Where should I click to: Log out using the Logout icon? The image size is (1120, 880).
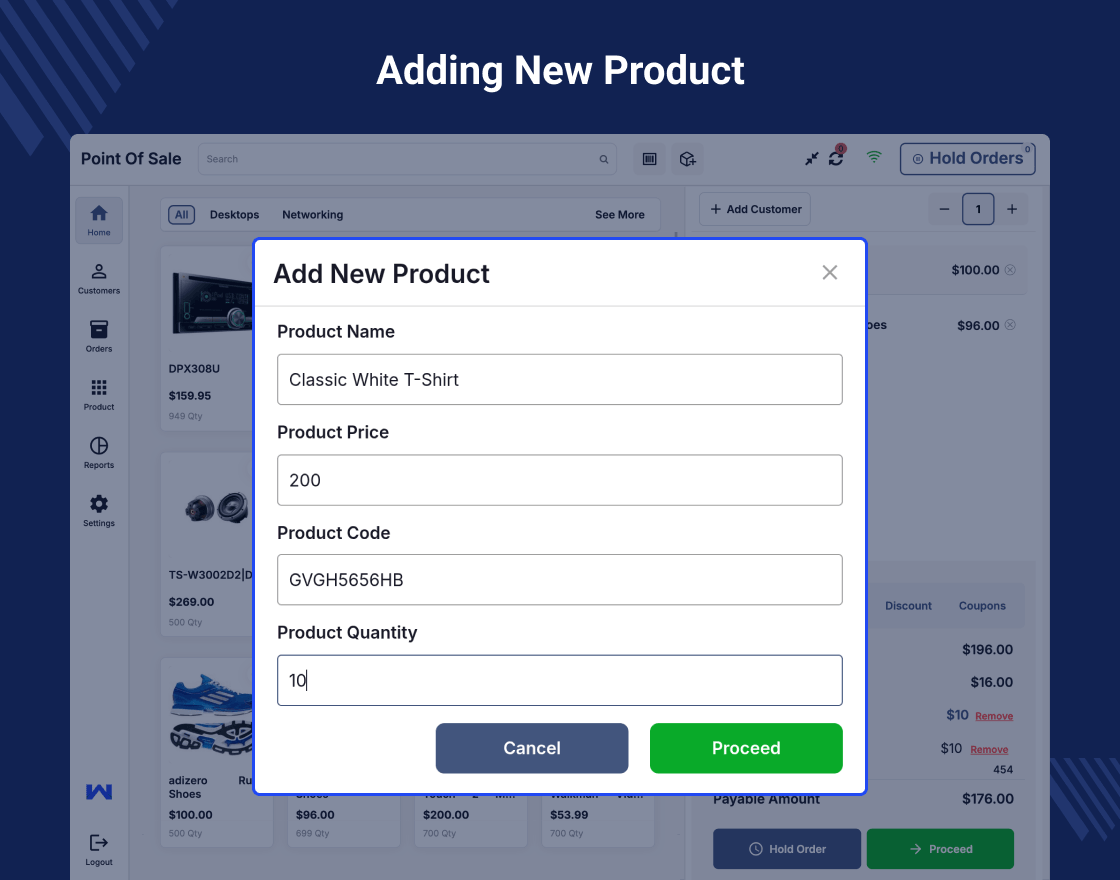click(x=99, y=849)
